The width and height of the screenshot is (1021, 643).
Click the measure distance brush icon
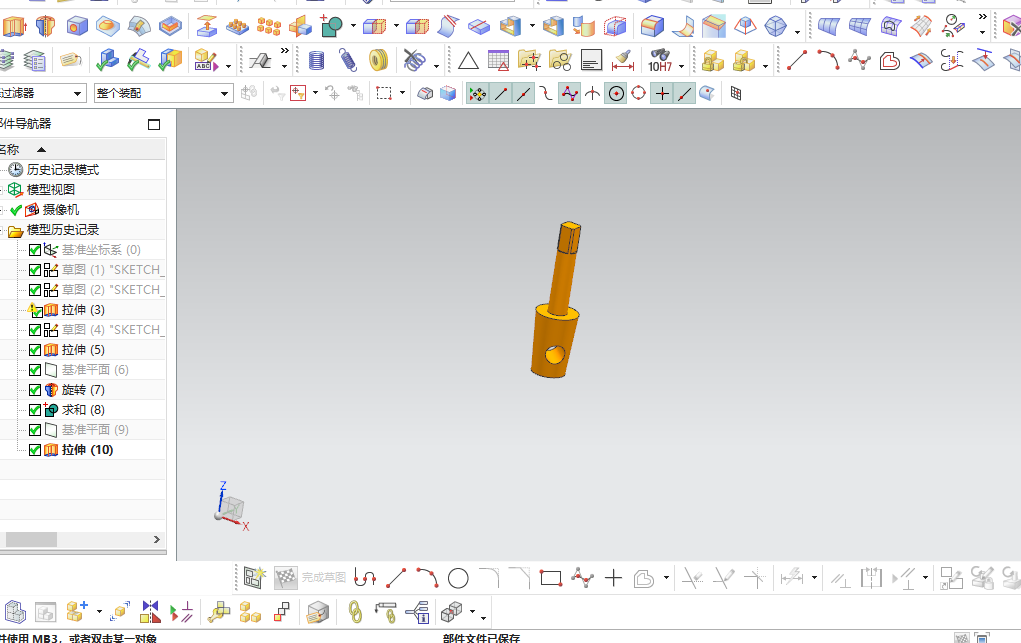[623, 61]
